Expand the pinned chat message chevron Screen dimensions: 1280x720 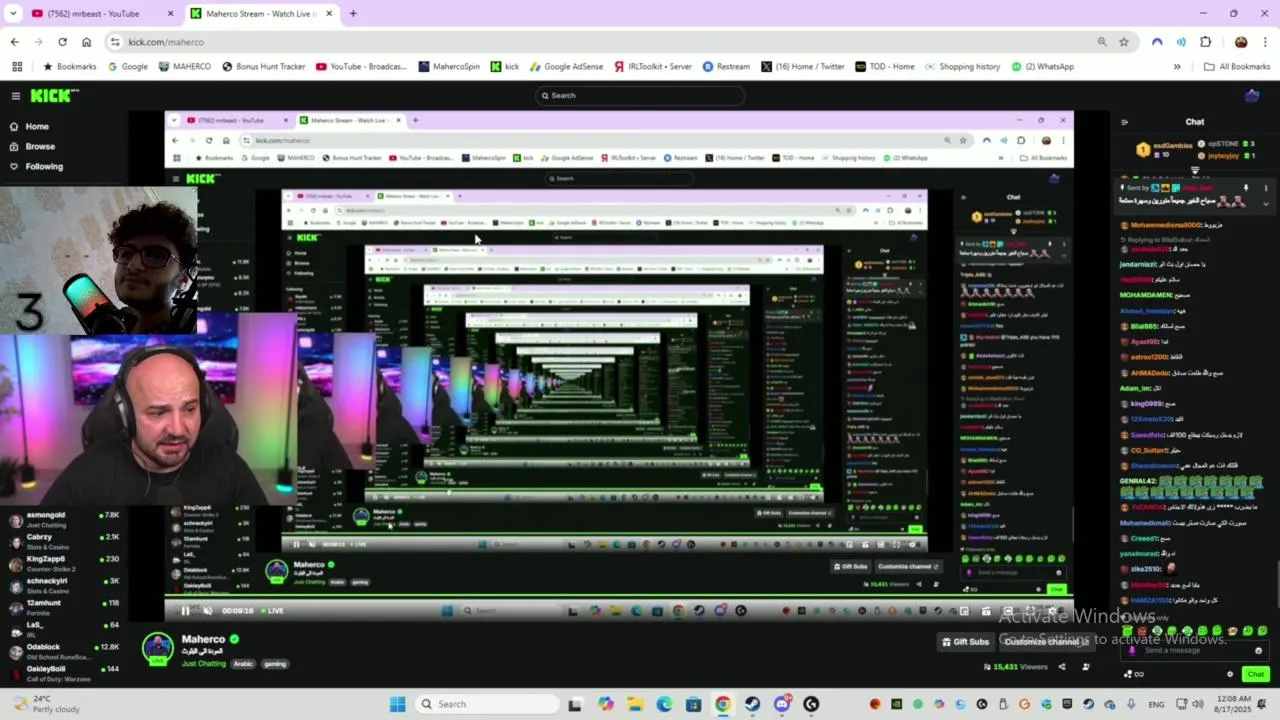[x=1265, y=203]
